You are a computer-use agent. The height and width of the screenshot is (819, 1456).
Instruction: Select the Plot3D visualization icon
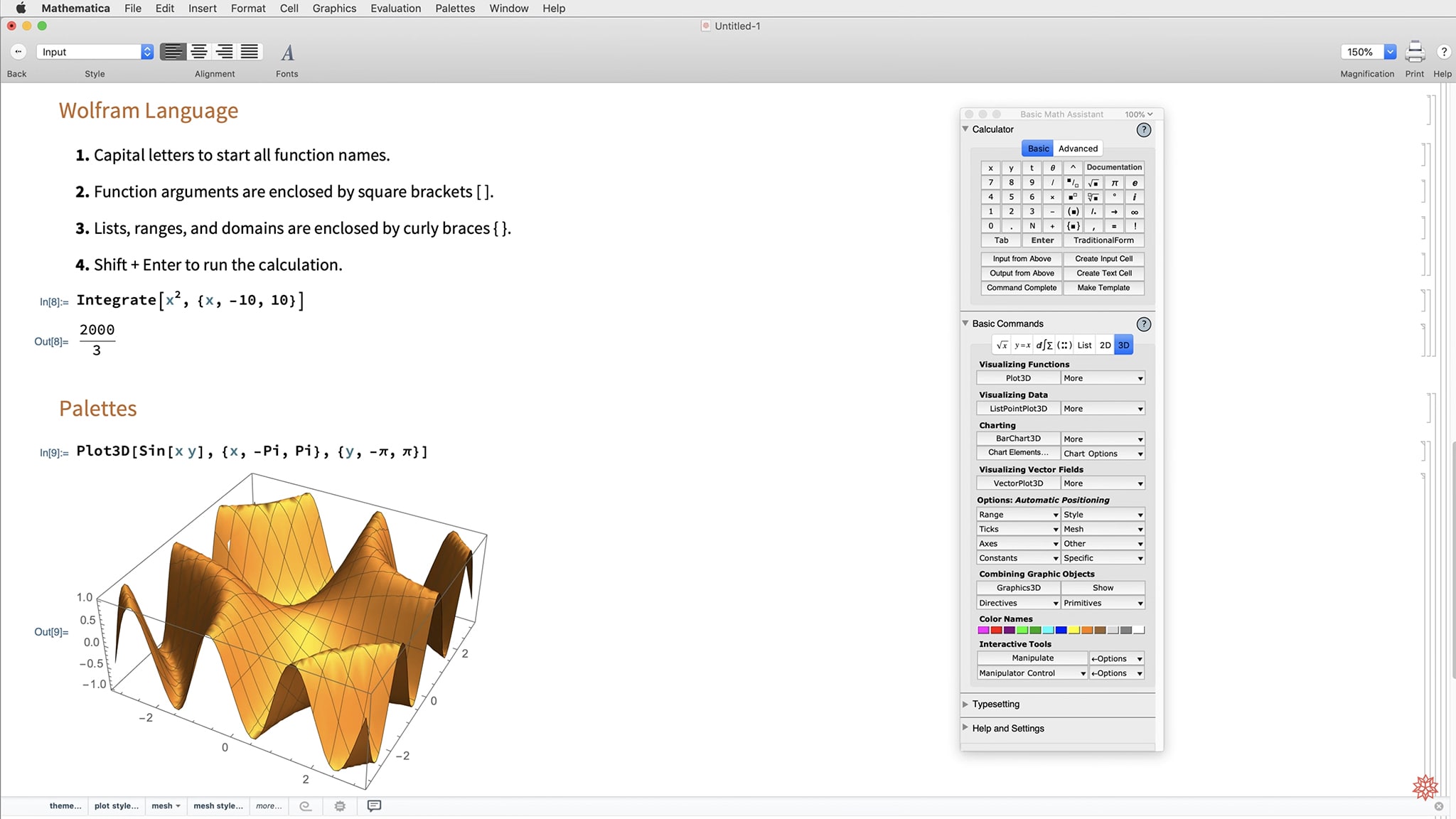pos(1018,378)
